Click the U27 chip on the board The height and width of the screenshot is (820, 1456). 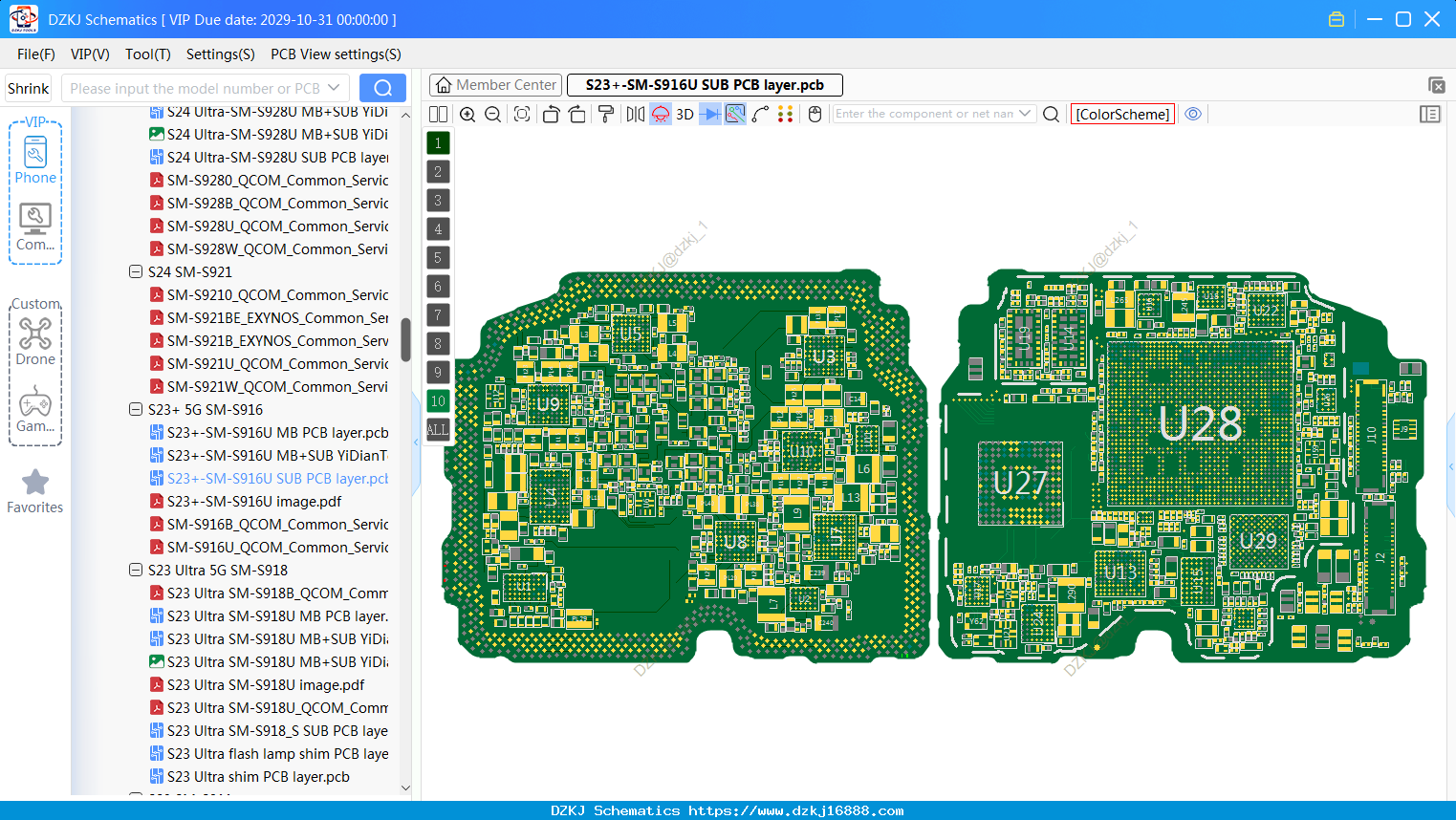1020,484
